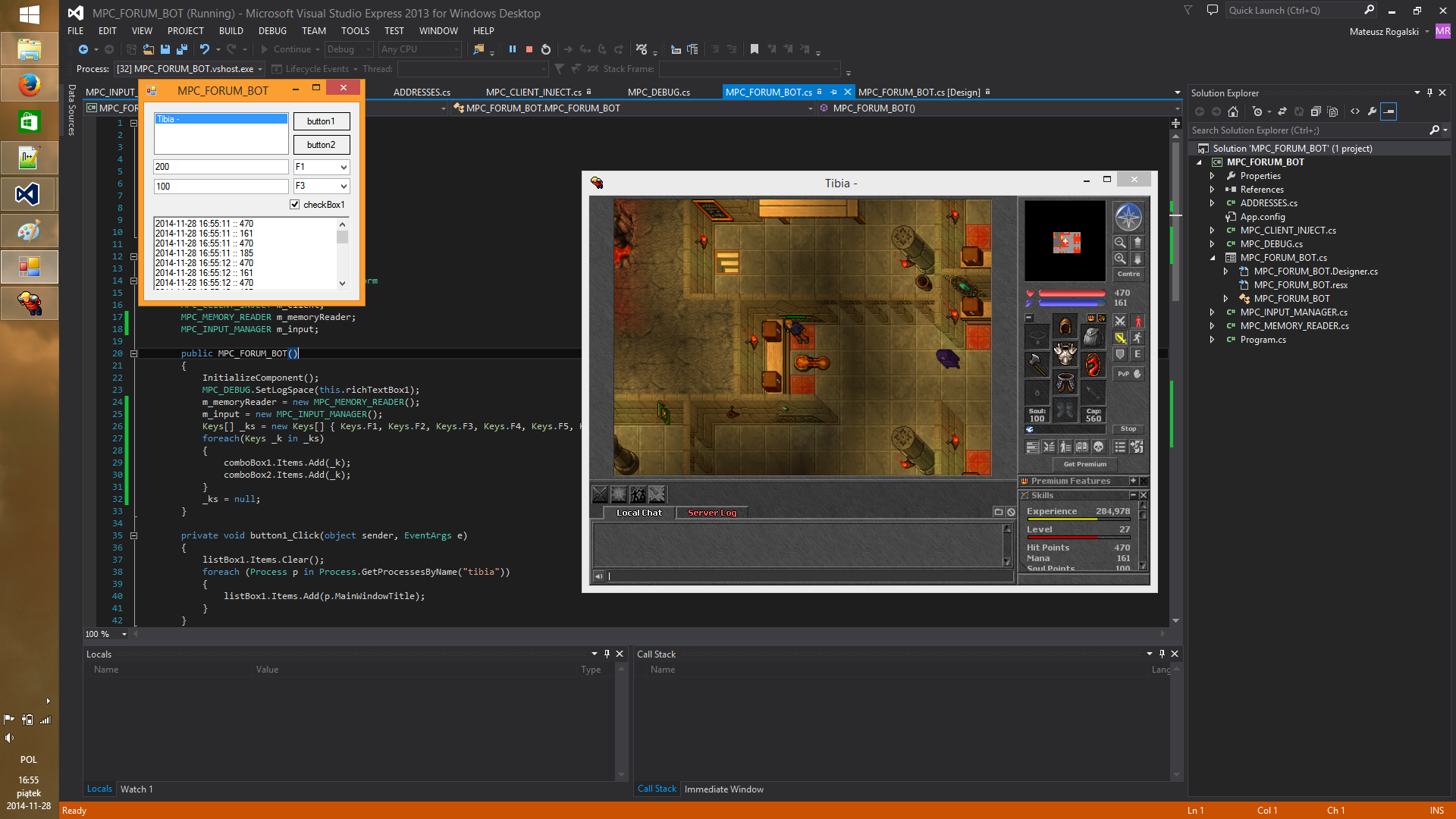Stop debugging with the red square
Viewport: 1456px width, 819px height.
529,49
